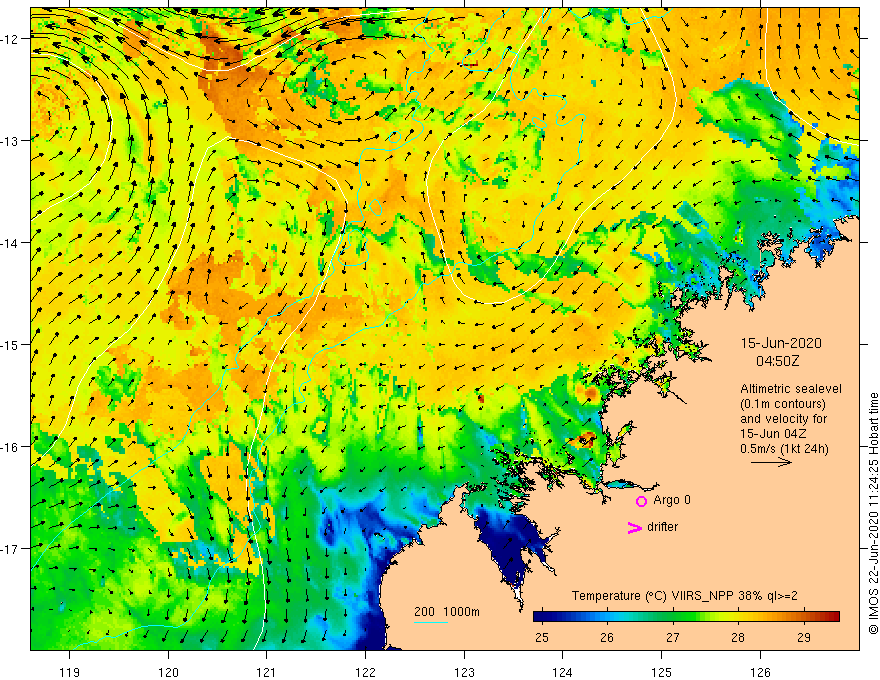Click the longitude 125 axis label

[662, 672]
